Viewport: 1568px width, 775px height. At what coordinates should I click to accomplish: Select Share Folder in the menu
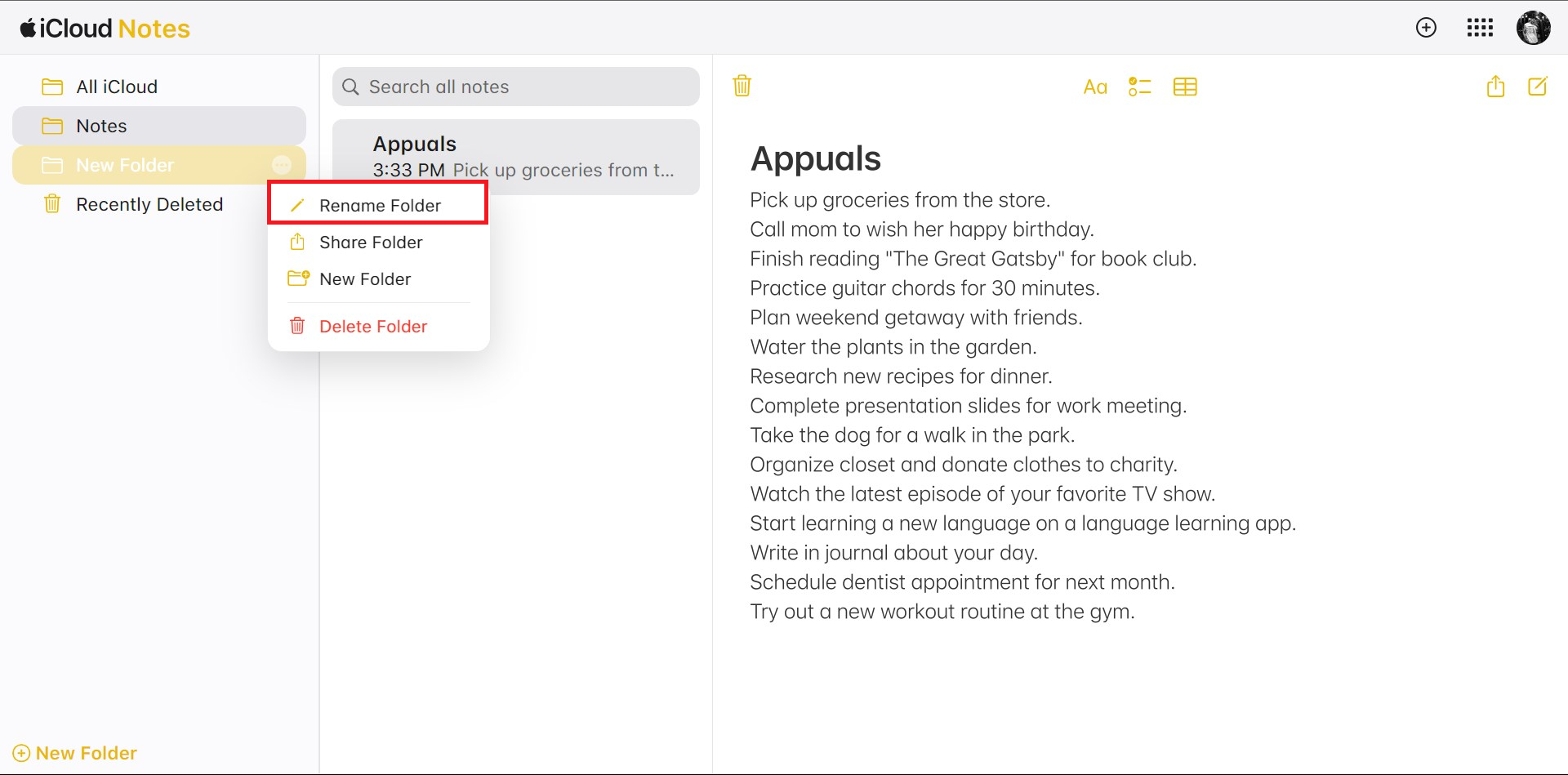coord(371,243)
